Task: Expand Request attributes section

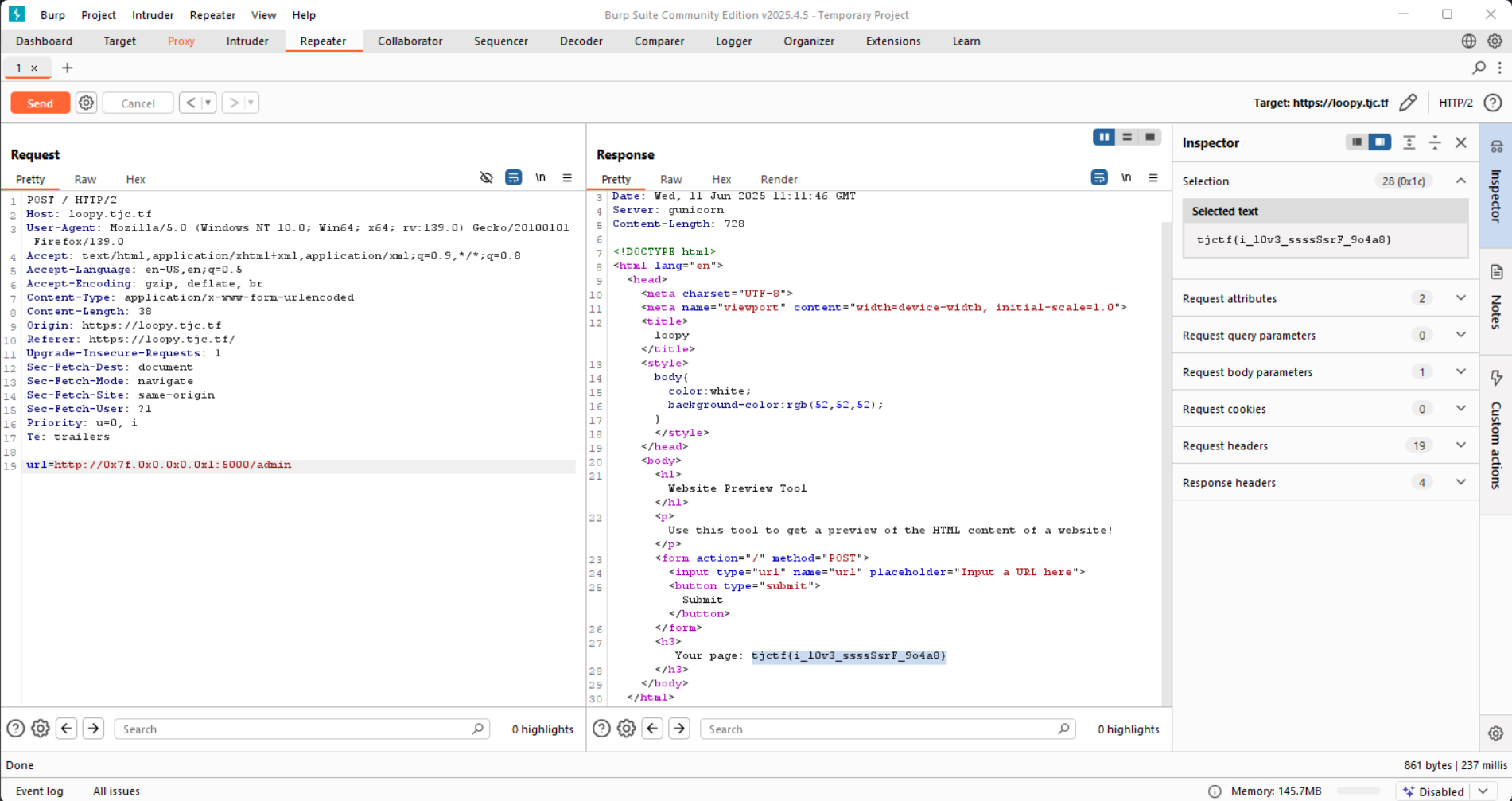Action: click(x=1461, y=298)
